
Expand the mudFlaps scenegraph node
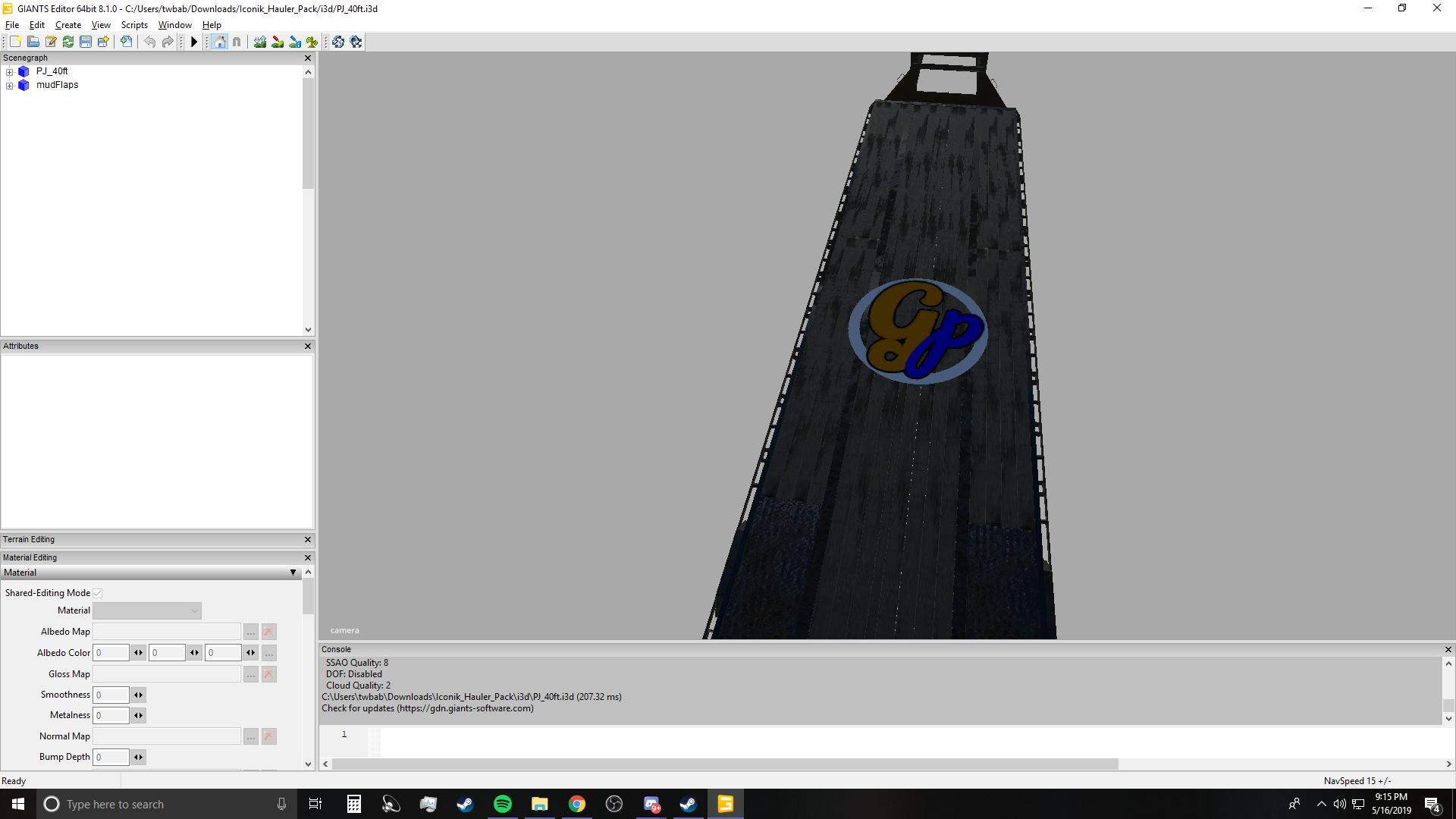point(9,86)
